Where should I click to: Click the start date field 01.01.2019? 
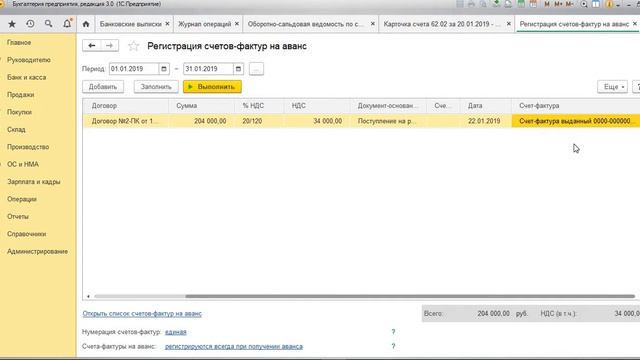pyautogui.click(x=134, y=69)
